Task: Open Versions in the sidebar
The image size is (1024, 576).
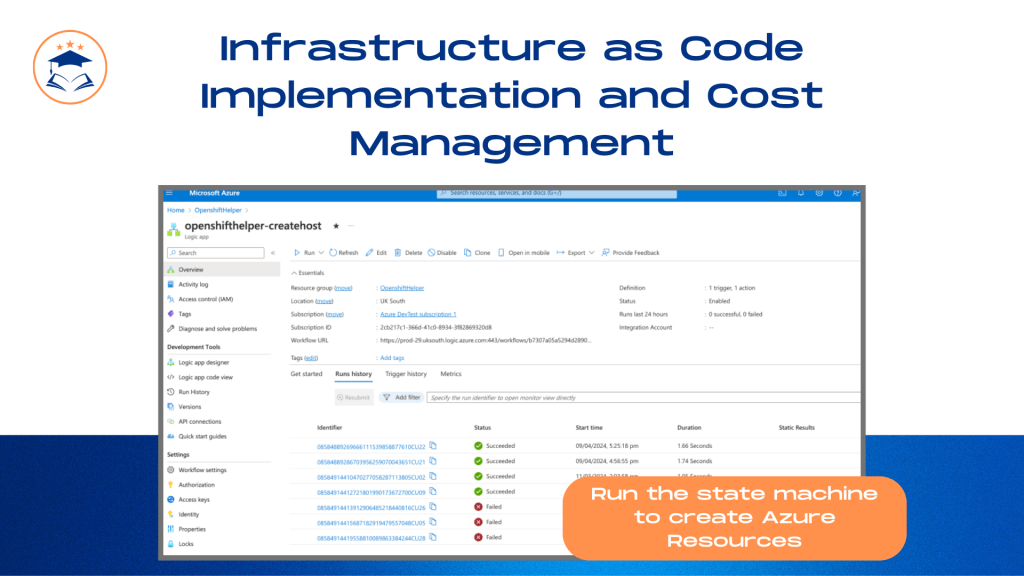Action: 190,407
